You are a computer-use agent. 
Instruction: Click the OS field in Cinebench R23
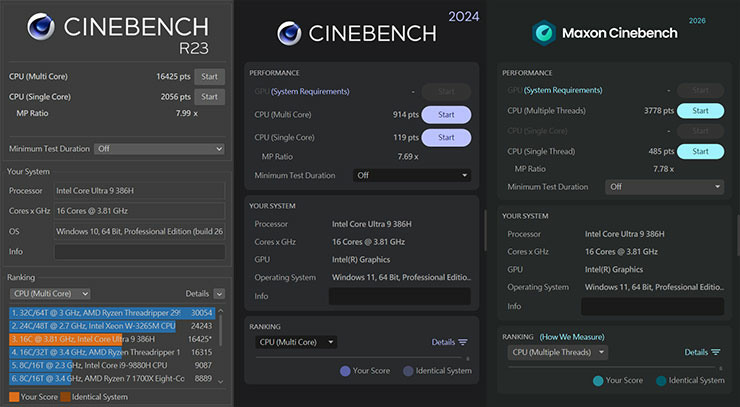(x=140, y=231)
